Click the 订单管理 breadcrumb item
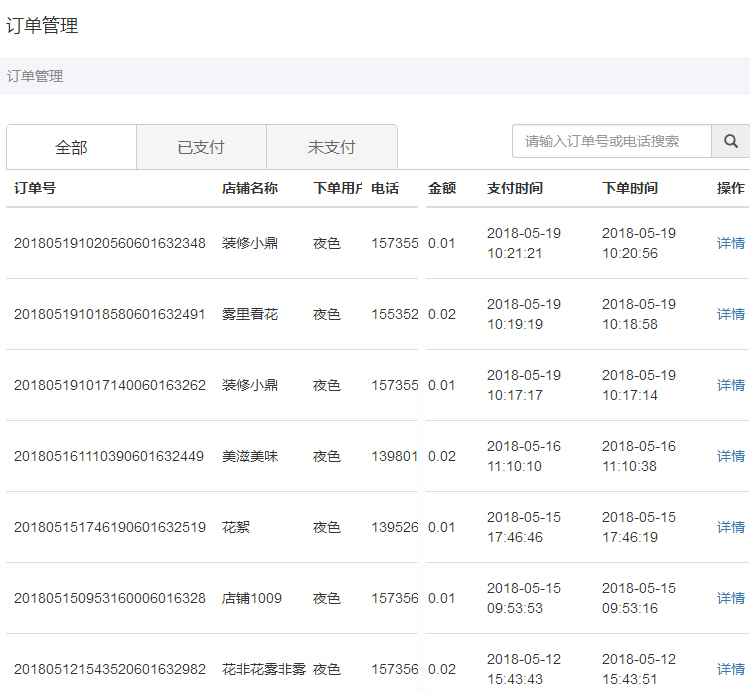This screenshot has width=750, height=699. coord(35,76)
